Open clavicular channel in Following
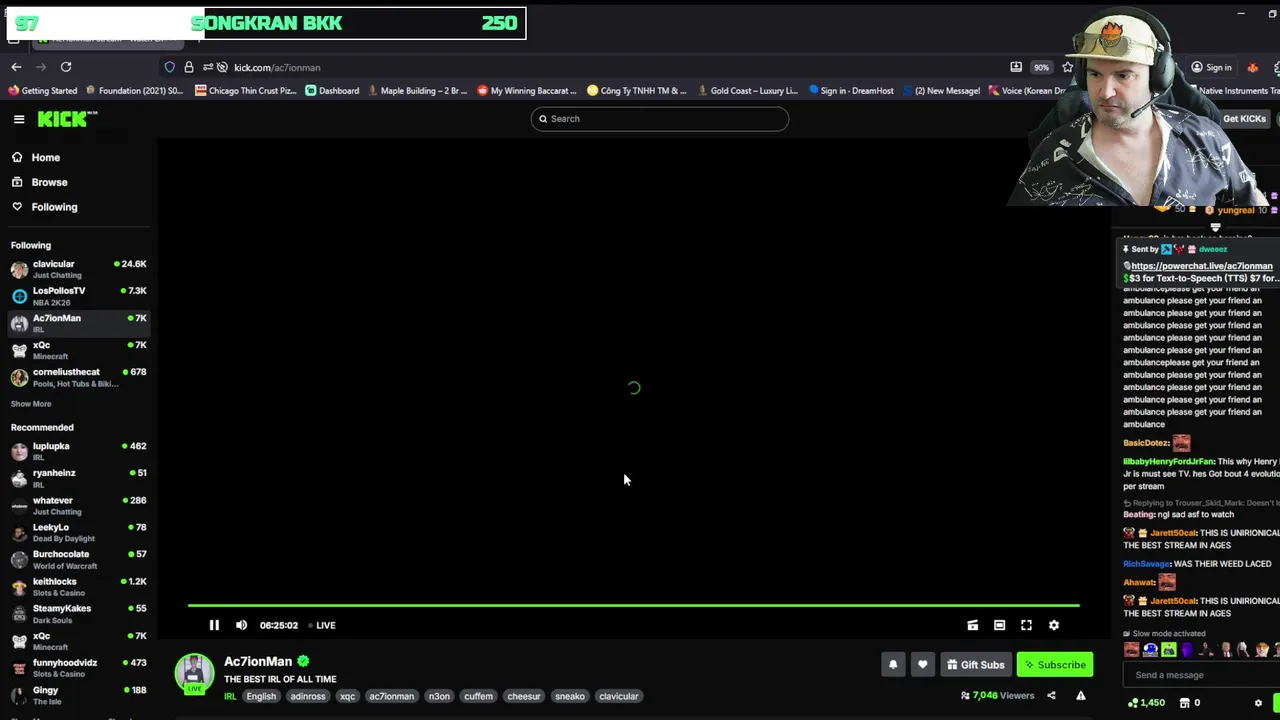 coord(79,269)
